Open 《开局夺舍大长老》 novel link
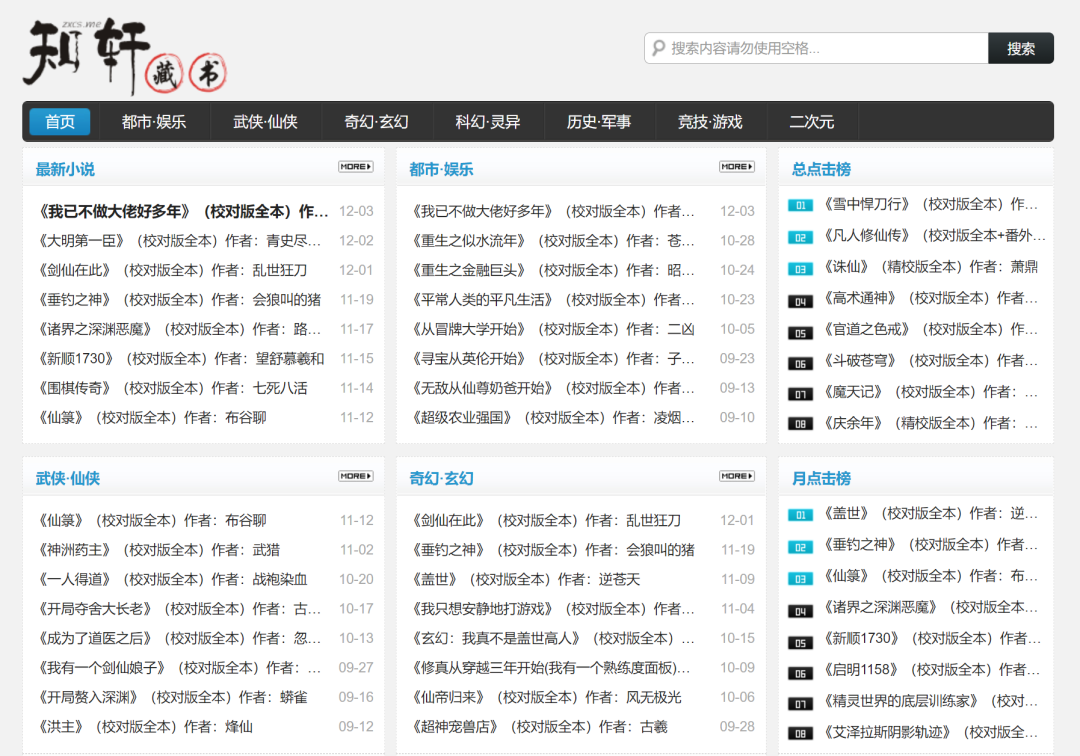The width and height of the screenshot is (1080, 756). (179, 609)
